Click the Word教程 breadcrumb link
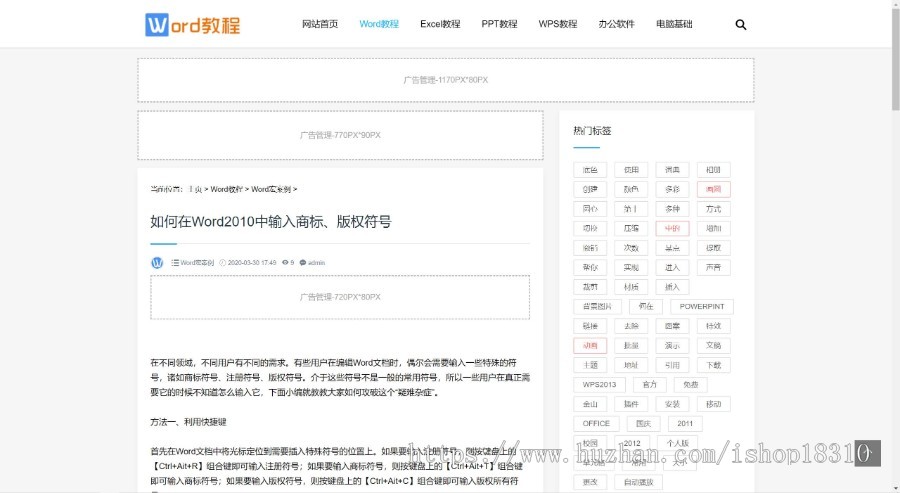 click(x=226, y=189)
